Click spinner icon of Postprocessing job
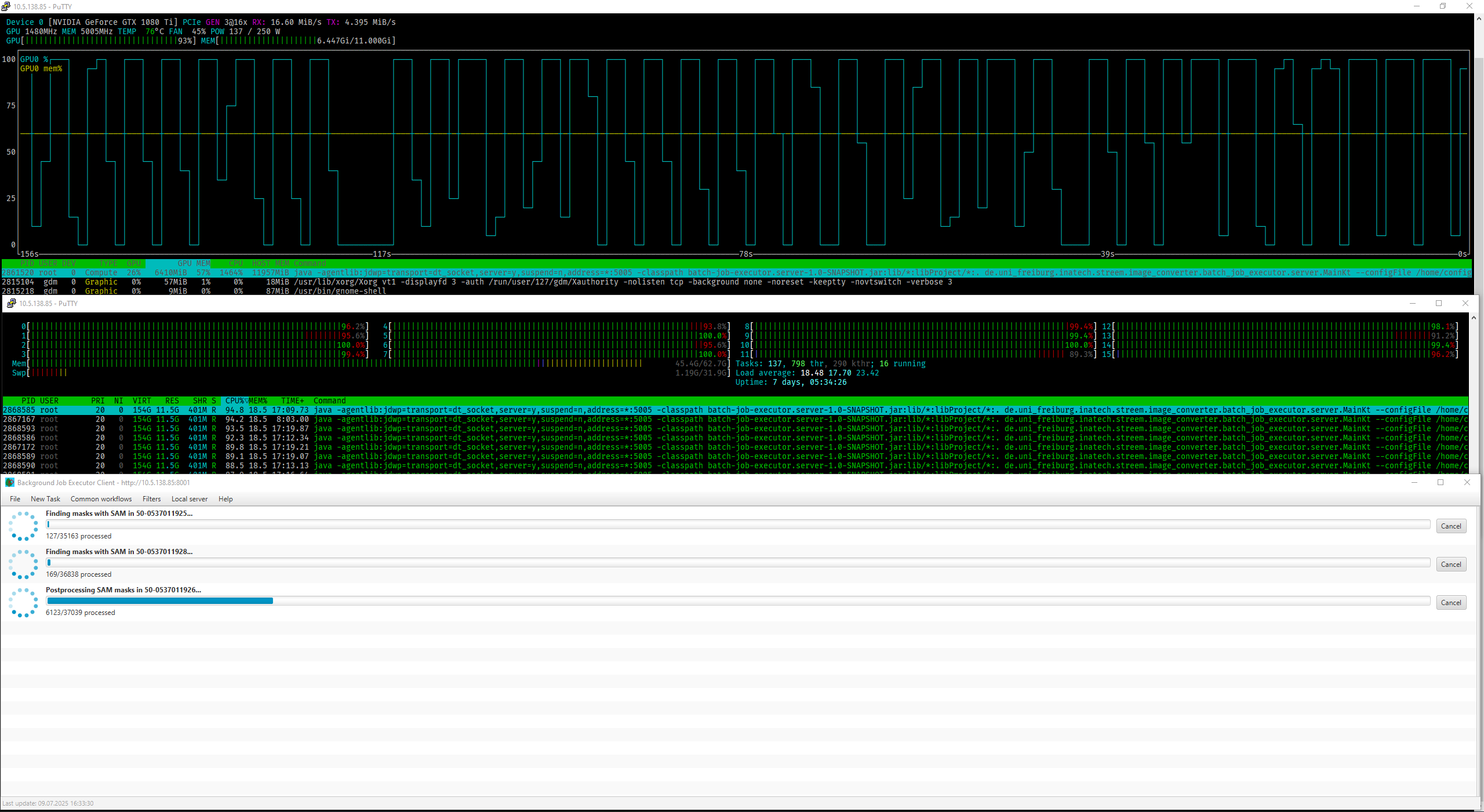 click(23, 602)
